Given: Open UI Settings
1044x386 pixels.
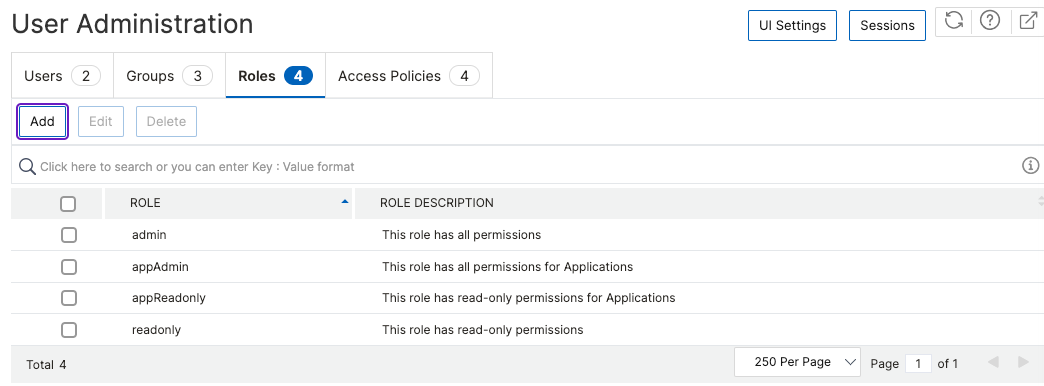Looking at the screenshot, I should point(792,25).
